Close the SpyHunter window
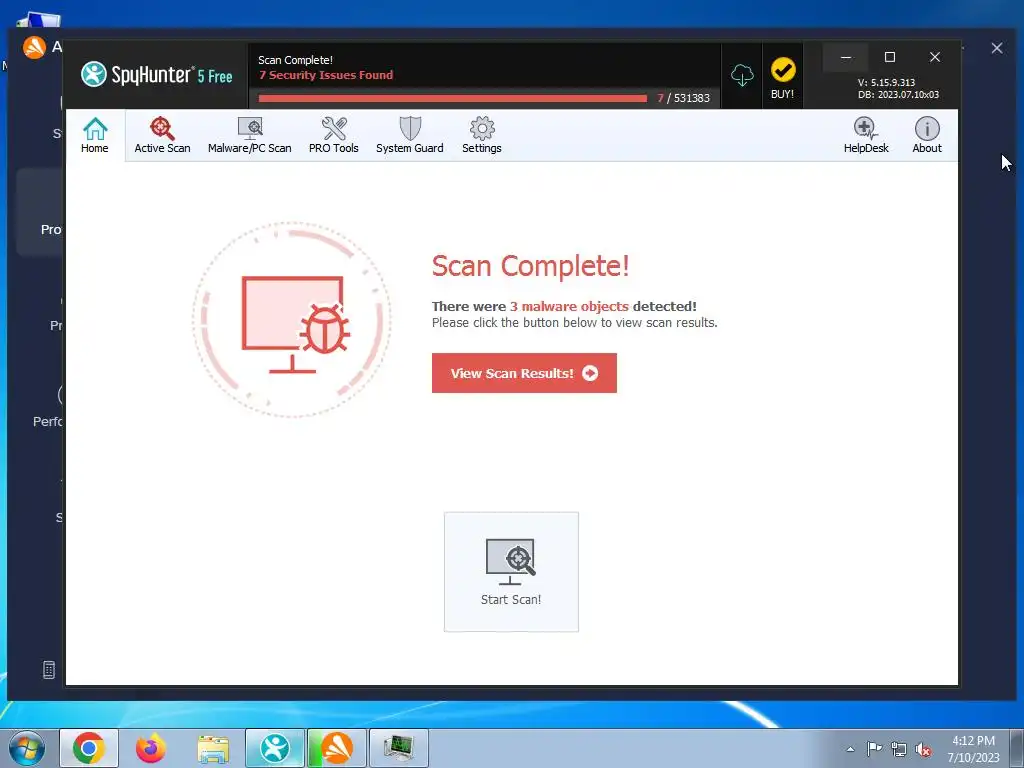 (935, 57)
